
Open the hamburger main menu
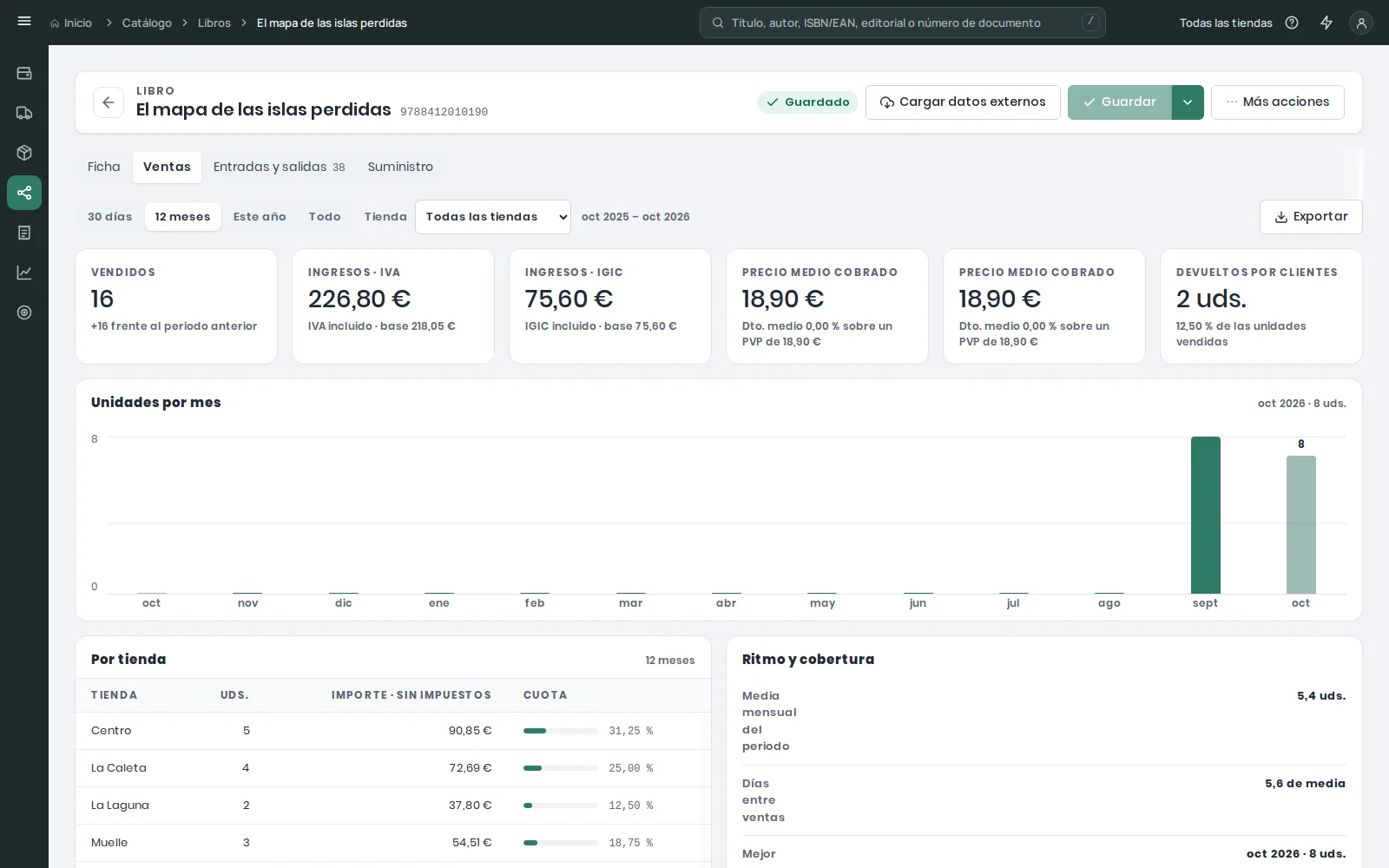coord(24,22)
